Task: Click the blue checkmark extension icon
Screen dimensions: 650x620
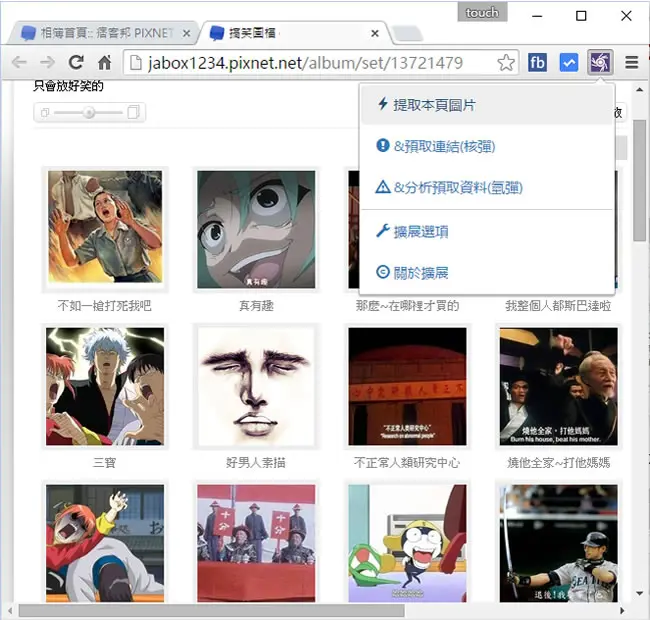Action: click(569, 63)
